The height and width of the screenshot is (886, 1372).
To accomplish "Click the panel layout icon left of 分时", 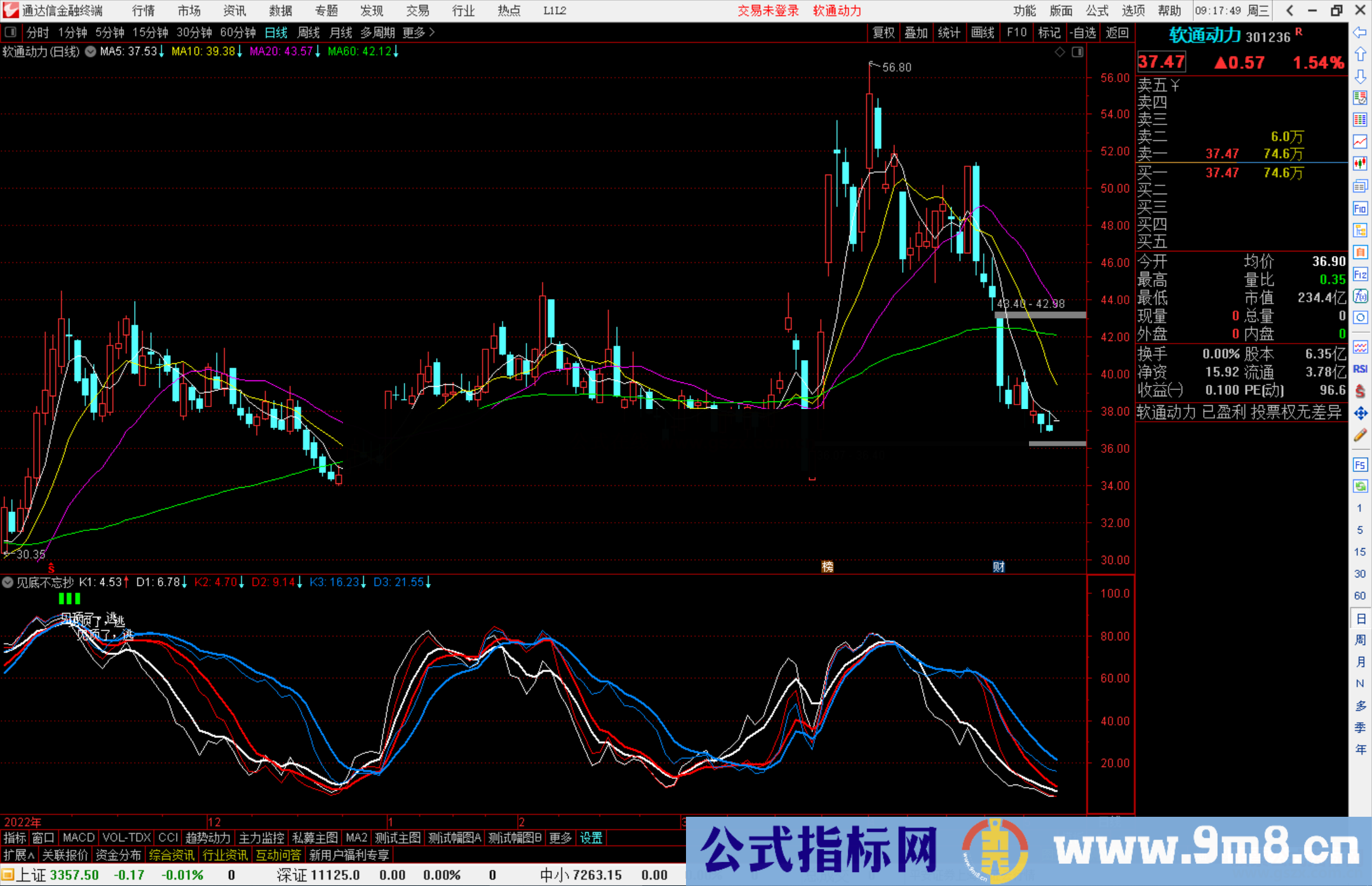I will [11, 32].
